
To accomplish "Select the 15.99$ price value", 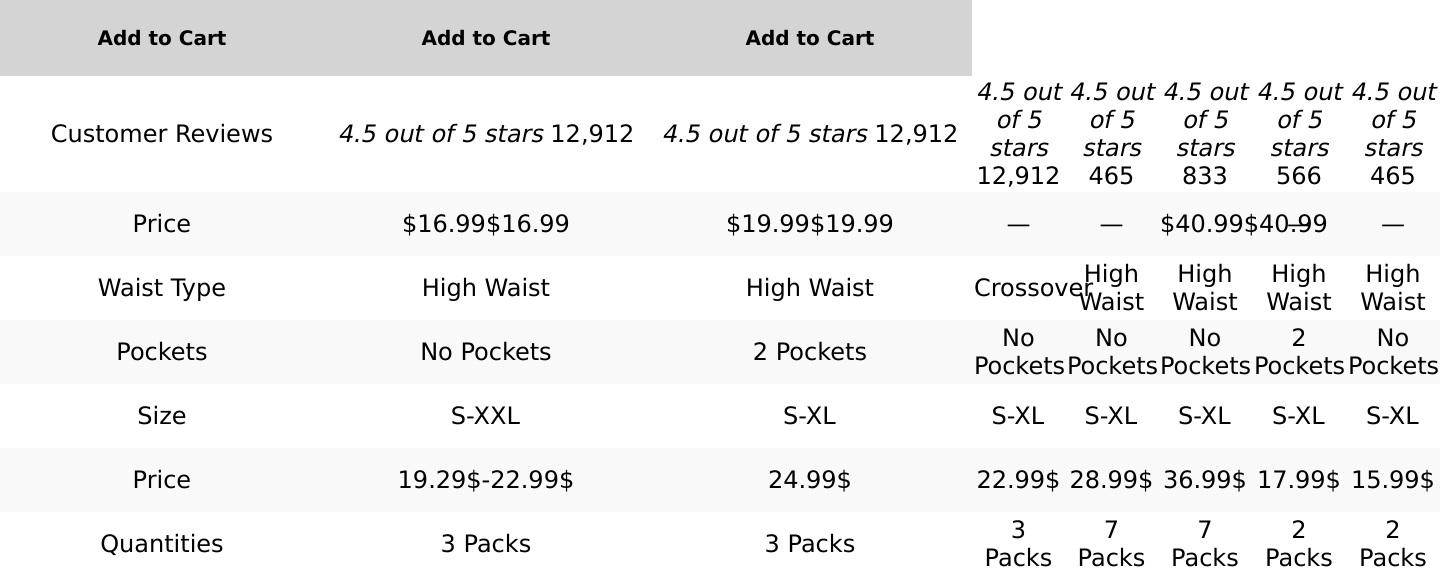I will click(1392, 480).
